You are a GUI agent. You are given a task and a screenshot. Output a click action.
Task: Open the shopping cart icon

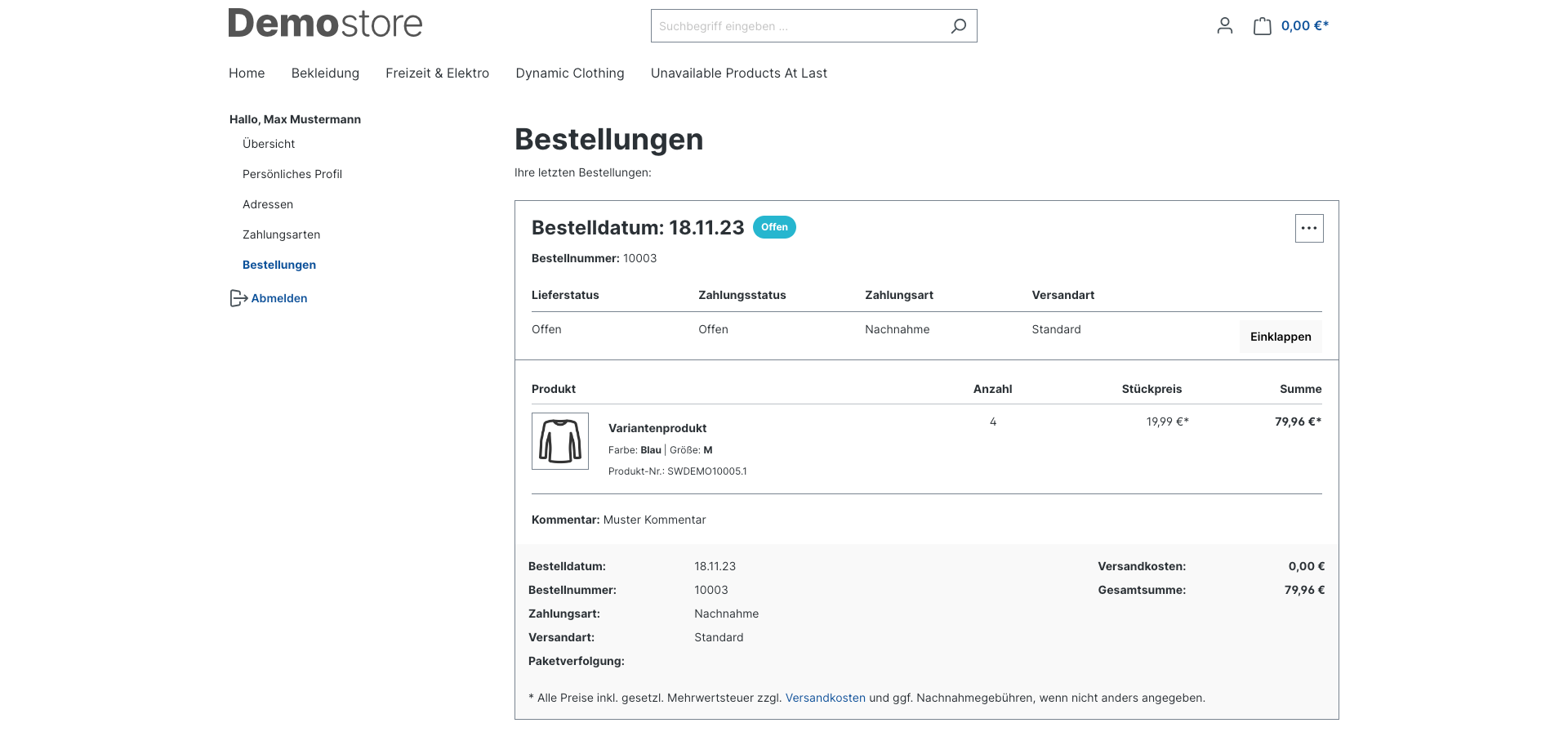coord(1263,26)
